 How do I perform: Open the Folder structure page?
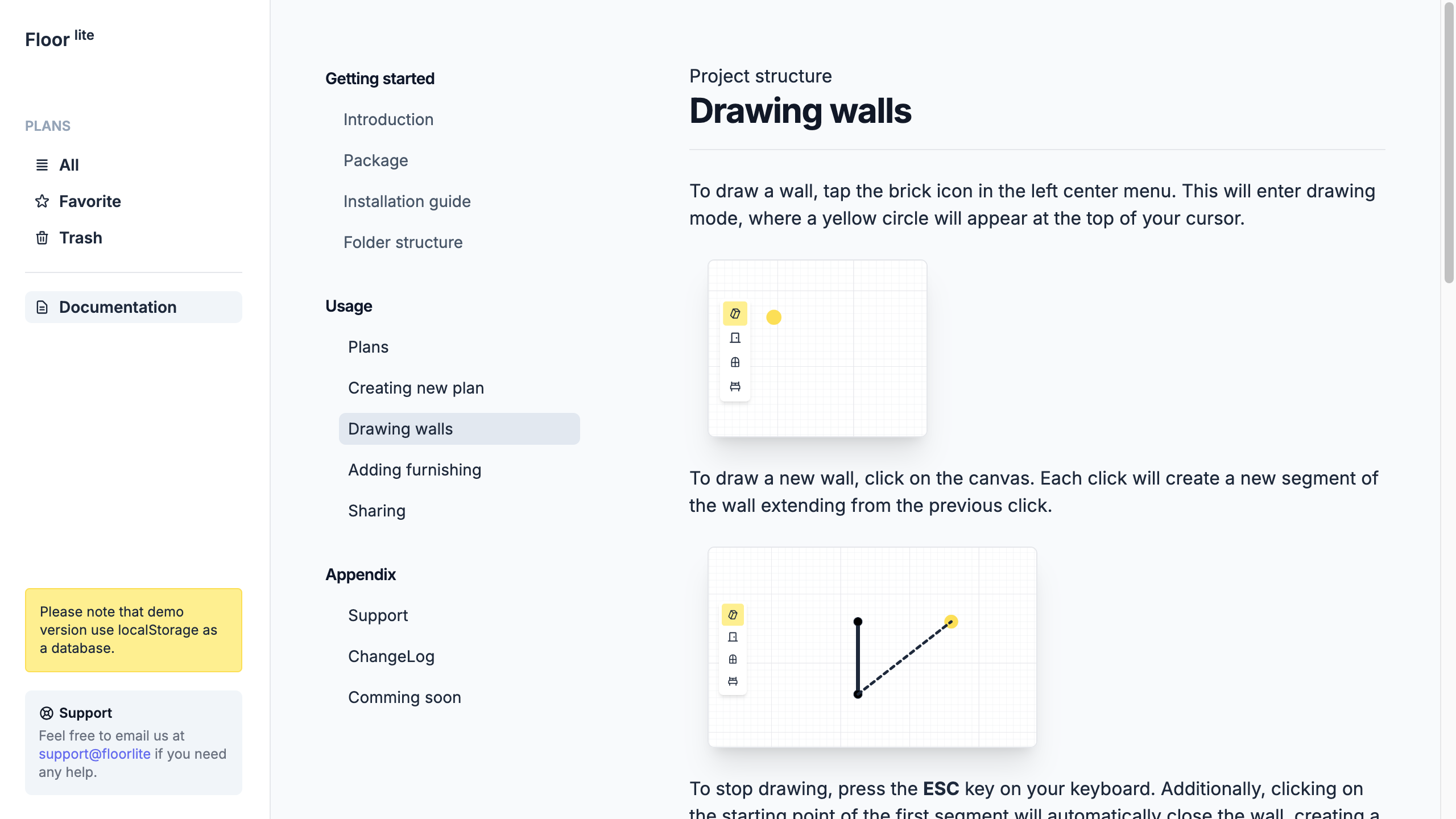(403, 242)
